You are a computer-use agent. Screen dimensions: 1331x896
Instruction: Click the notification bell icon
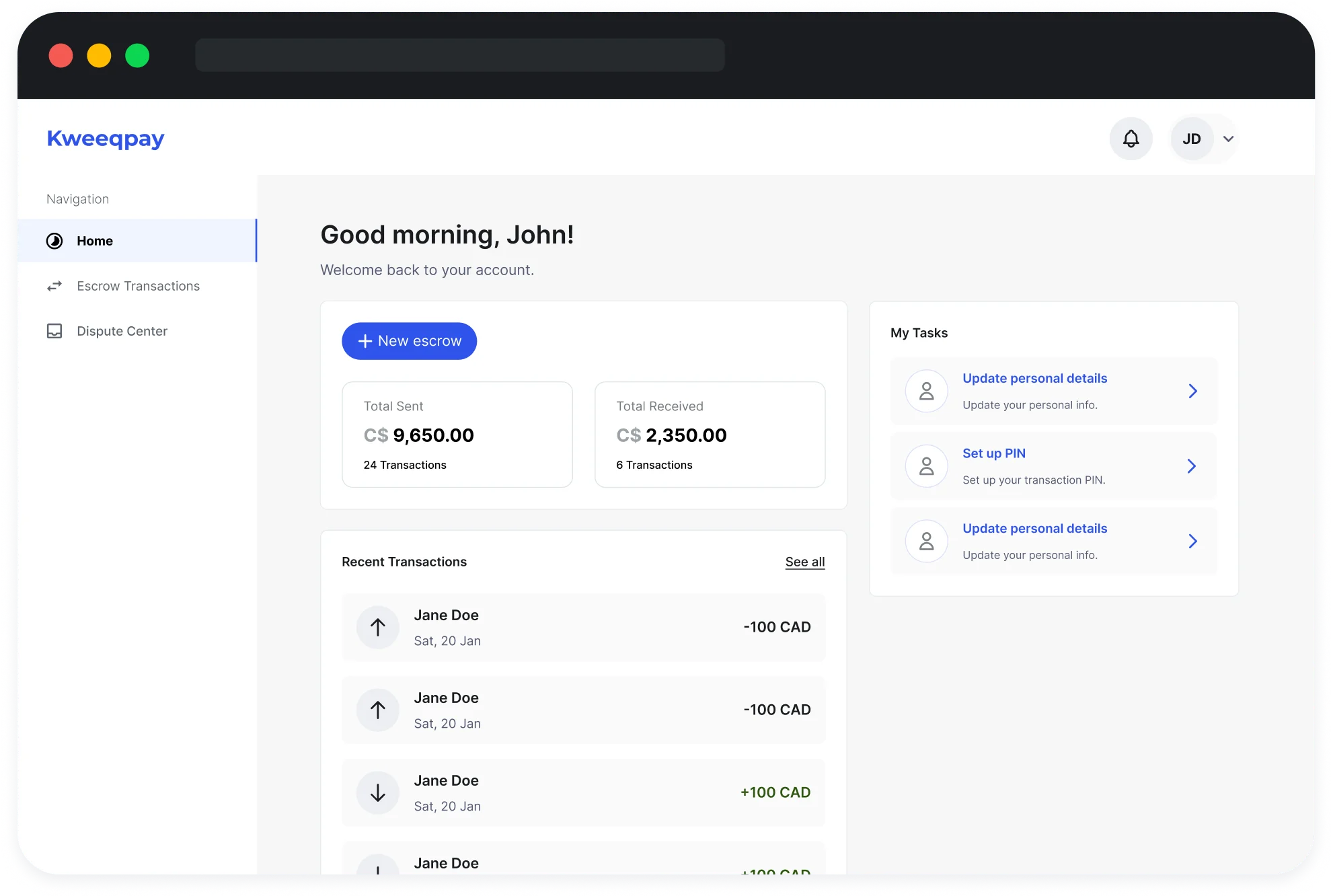click(x=1131, y=138)
